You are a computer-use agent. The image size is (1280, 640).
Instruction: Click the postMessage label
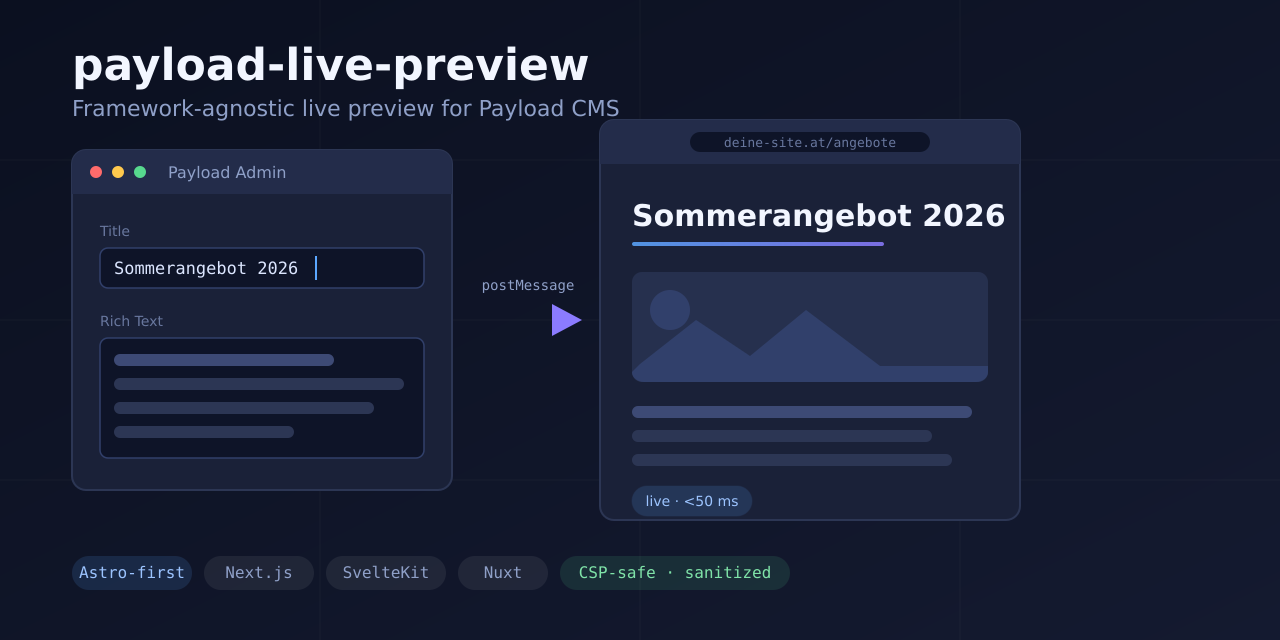coord(528,285)
